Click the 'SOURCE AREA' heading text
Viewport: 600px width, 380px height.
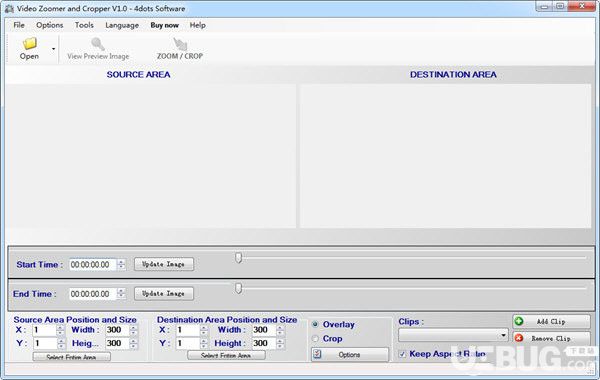pos(139,75)
